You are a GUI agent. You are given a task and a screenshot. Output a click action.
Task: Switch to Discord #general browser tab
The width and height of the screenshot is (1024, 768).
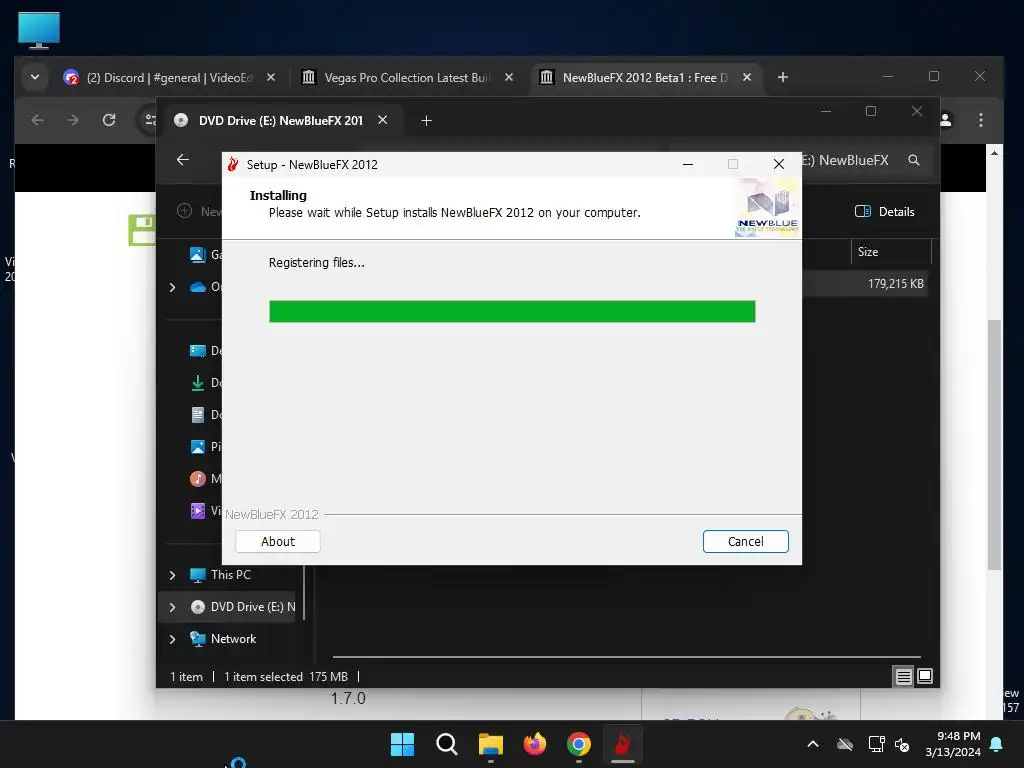[168, 78]
